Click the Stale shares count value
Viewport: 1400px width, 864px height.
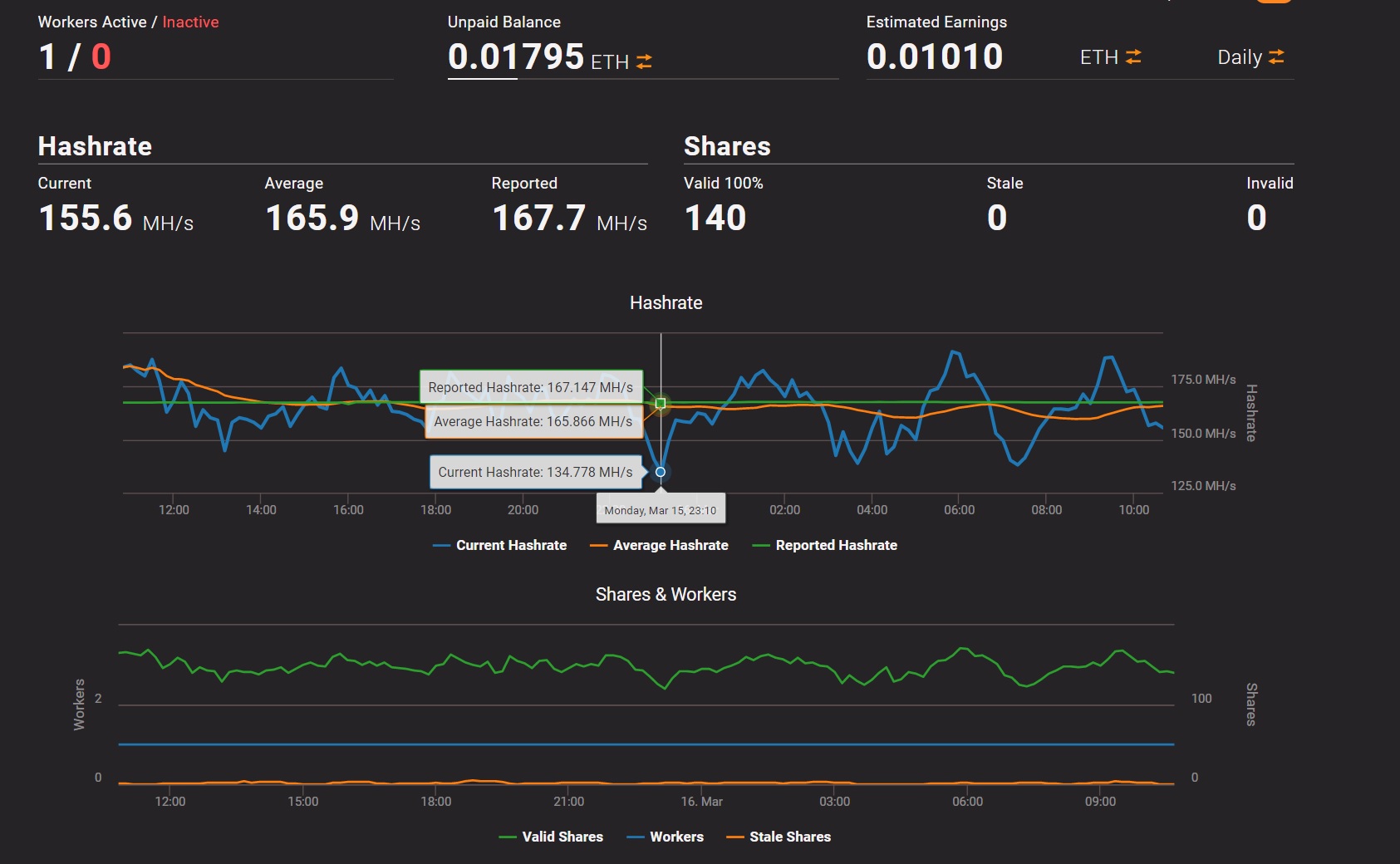pos(997,218)
